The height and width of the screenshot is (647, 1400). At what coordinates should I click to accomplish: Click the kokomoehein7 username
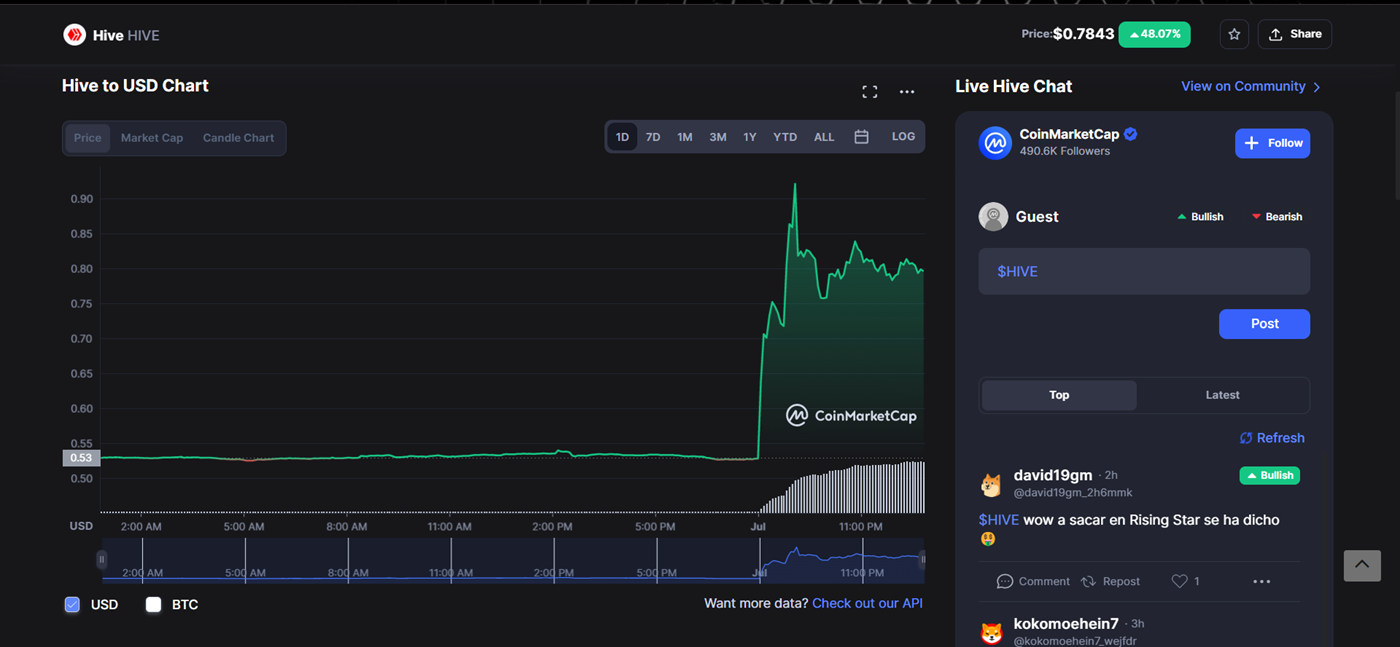(1067, 624)
